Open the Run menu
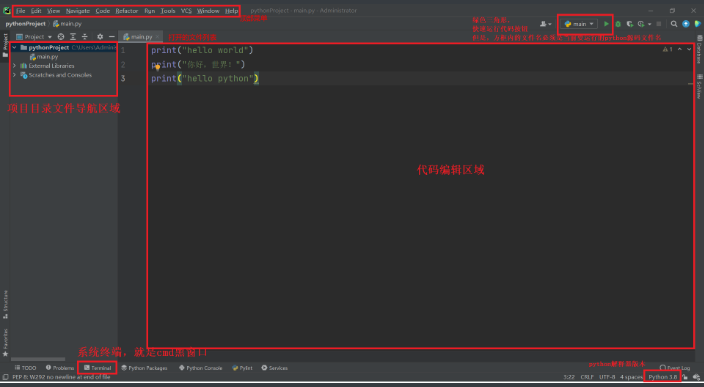704x387 pixels. pyautogui.click(x=150, y=11)
